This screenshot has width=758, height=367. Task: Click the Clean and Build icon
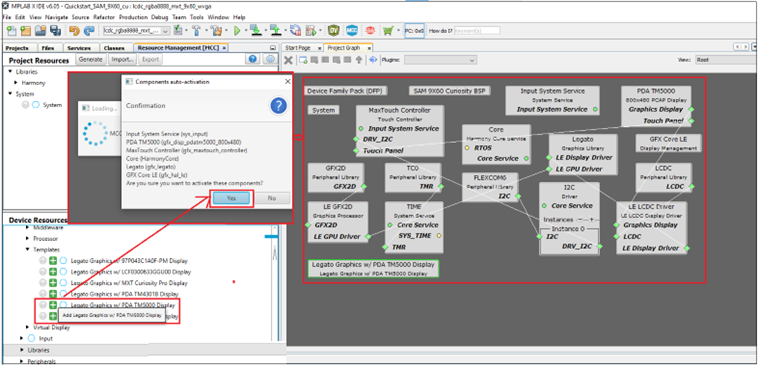click(216, 30)
